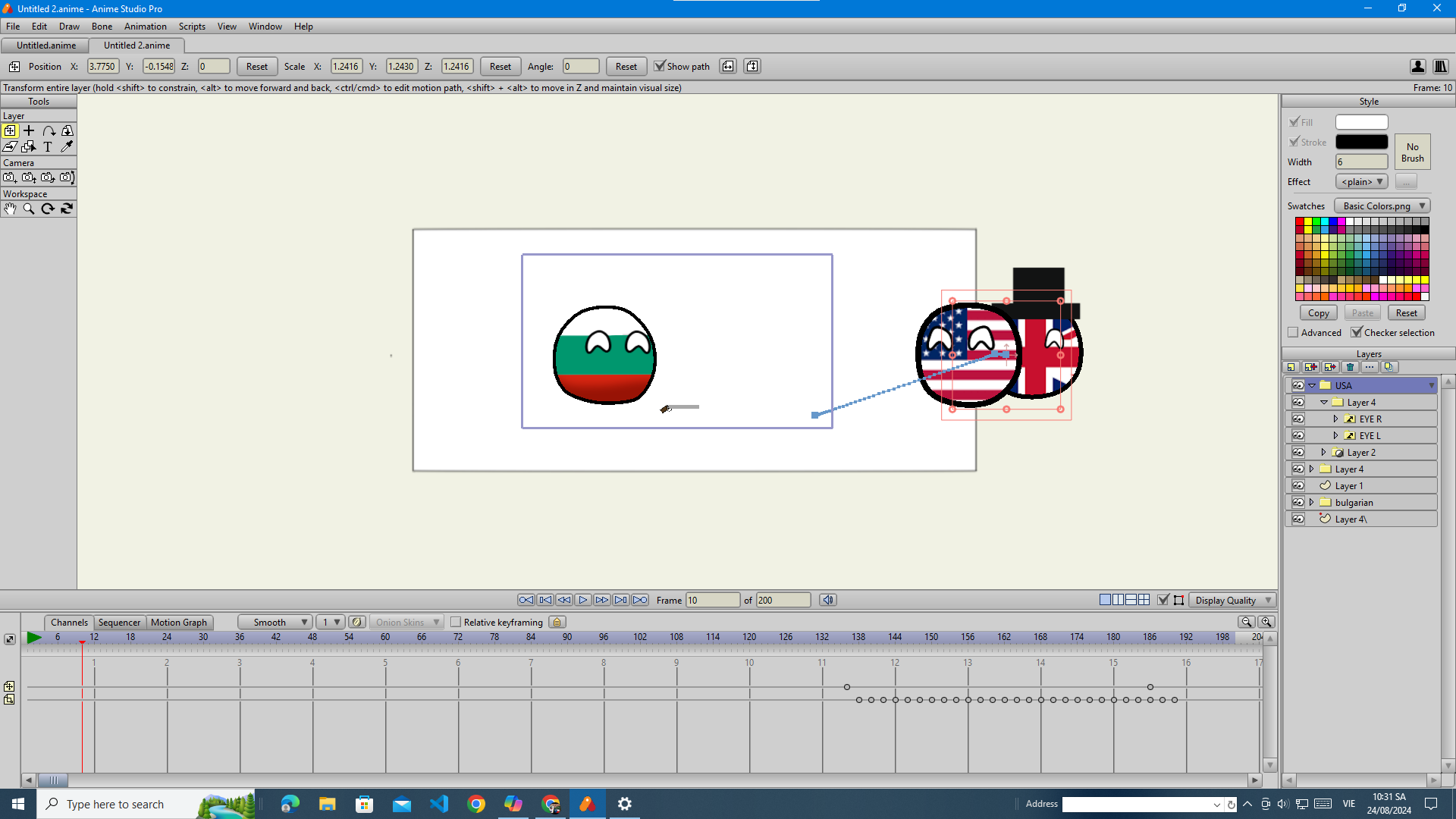This screenshot has height=819, width=1456.
Task: Open the Animation menu
Action: 145,26
